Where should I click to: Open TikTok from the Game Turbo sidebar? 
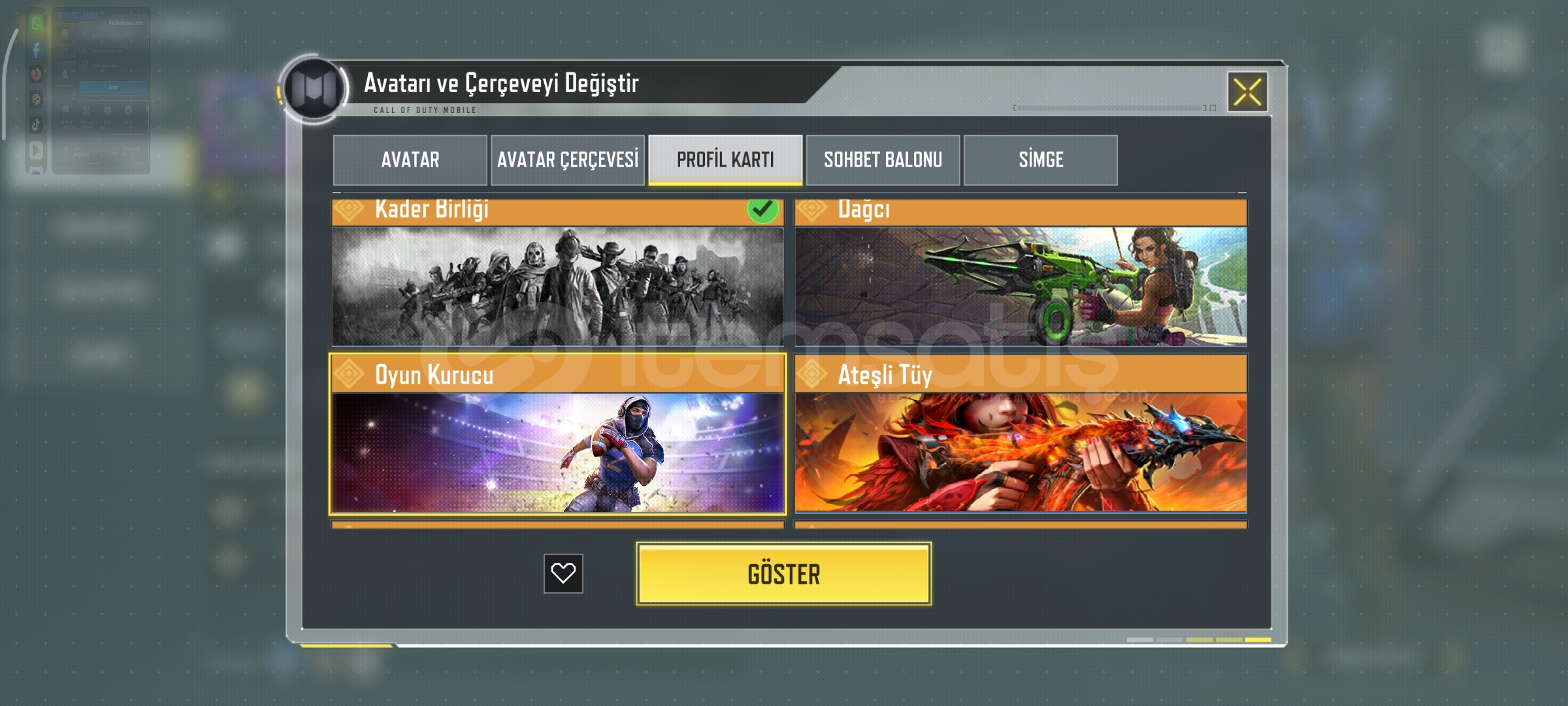click(x=36, y=124)
